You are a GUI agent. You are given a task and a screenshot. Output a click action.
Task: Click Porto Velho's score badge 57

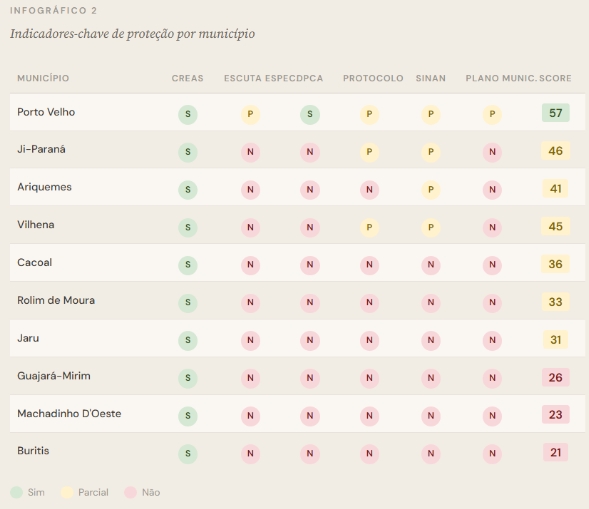coord(556,113)
